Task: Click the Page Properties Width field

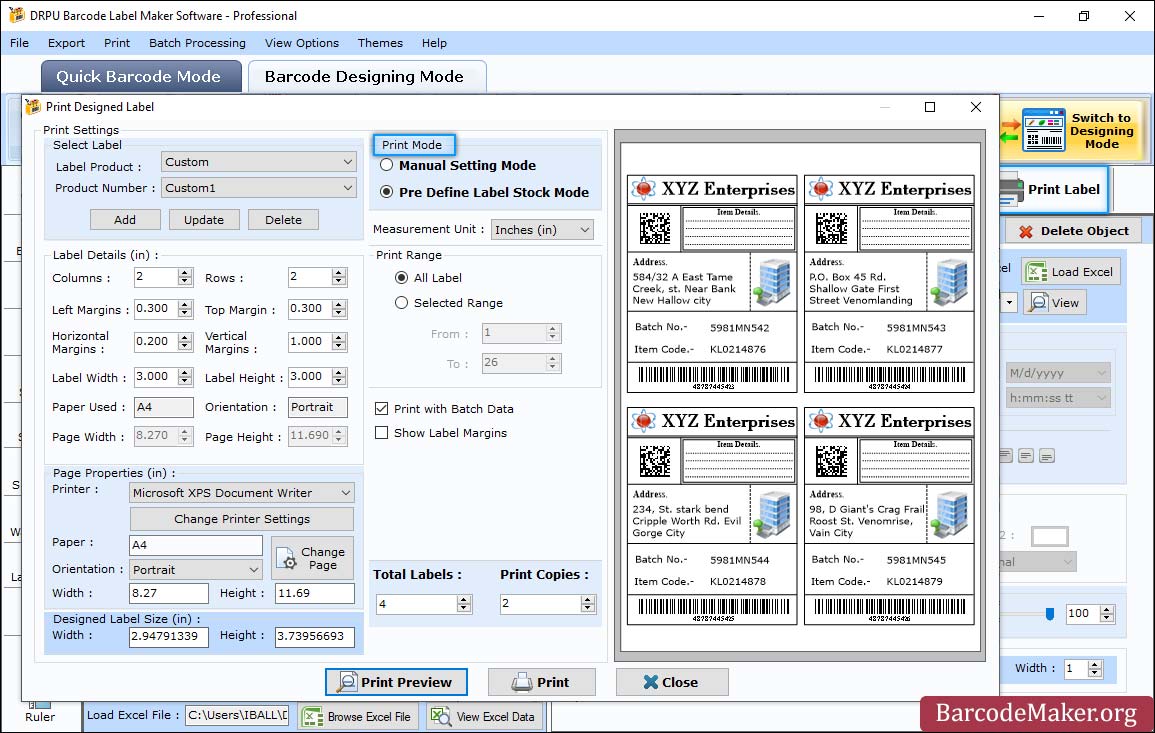Action: tap(169, 593)
